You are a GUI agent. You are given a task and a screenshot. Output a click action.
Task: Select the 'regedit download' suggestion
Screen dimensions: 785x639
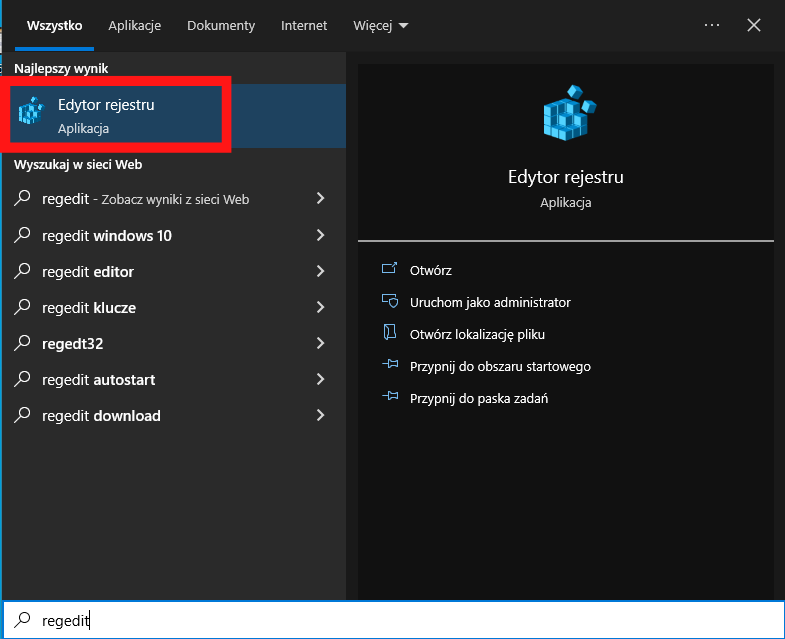point(174,416)
